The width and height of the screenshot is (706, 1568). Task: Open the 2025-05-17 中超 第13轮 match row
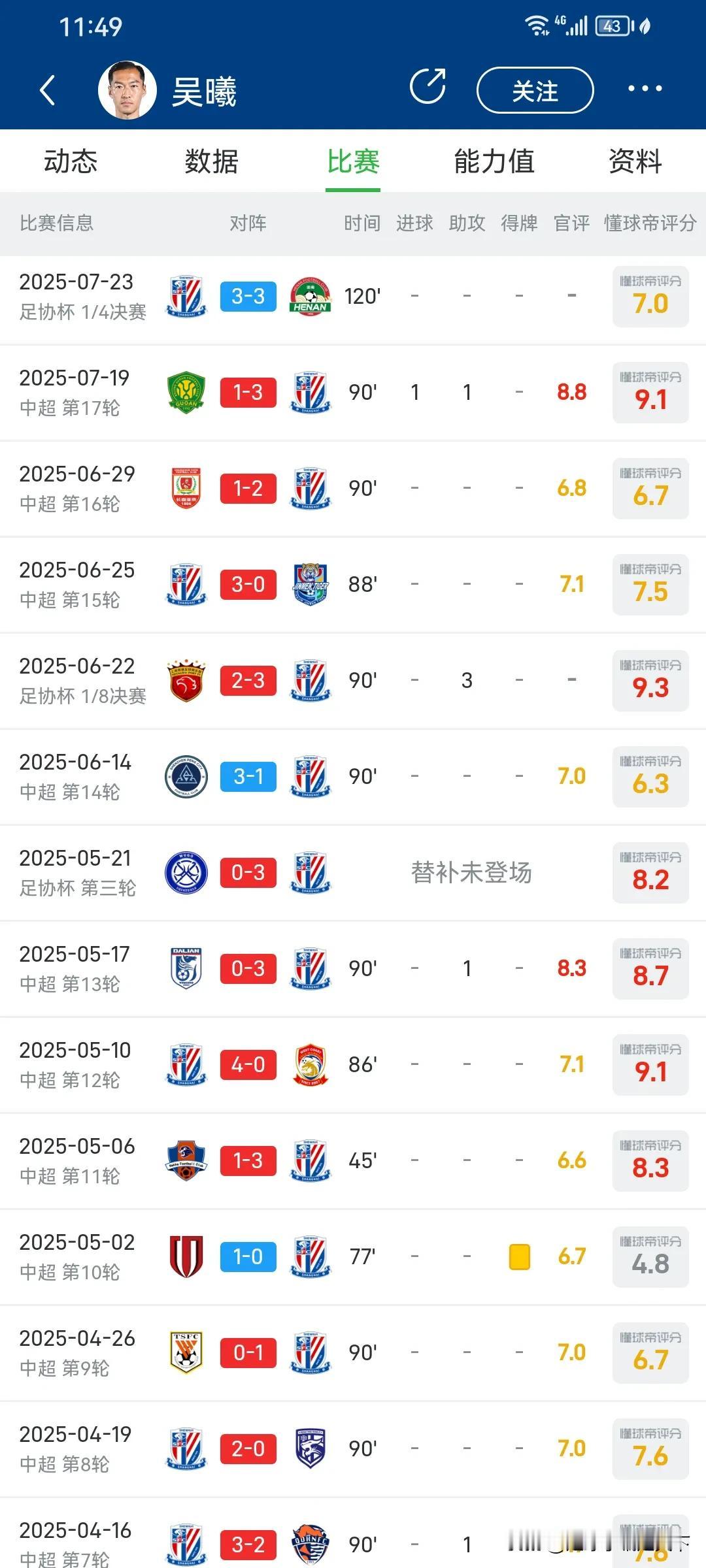353,969
